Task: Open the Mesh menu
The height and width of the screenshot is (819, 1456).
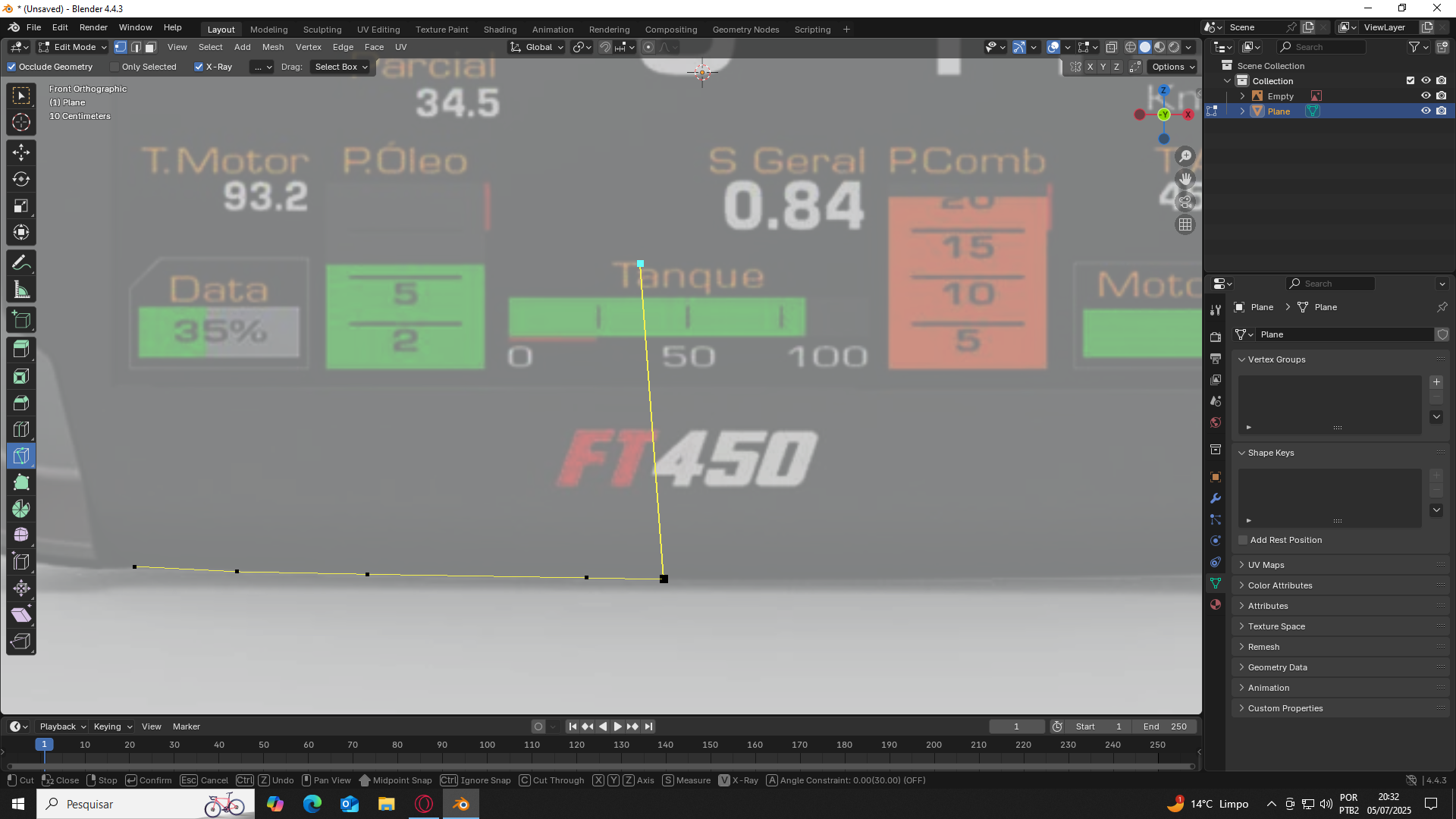Action: pyautogui.click(x=273, y=47)
